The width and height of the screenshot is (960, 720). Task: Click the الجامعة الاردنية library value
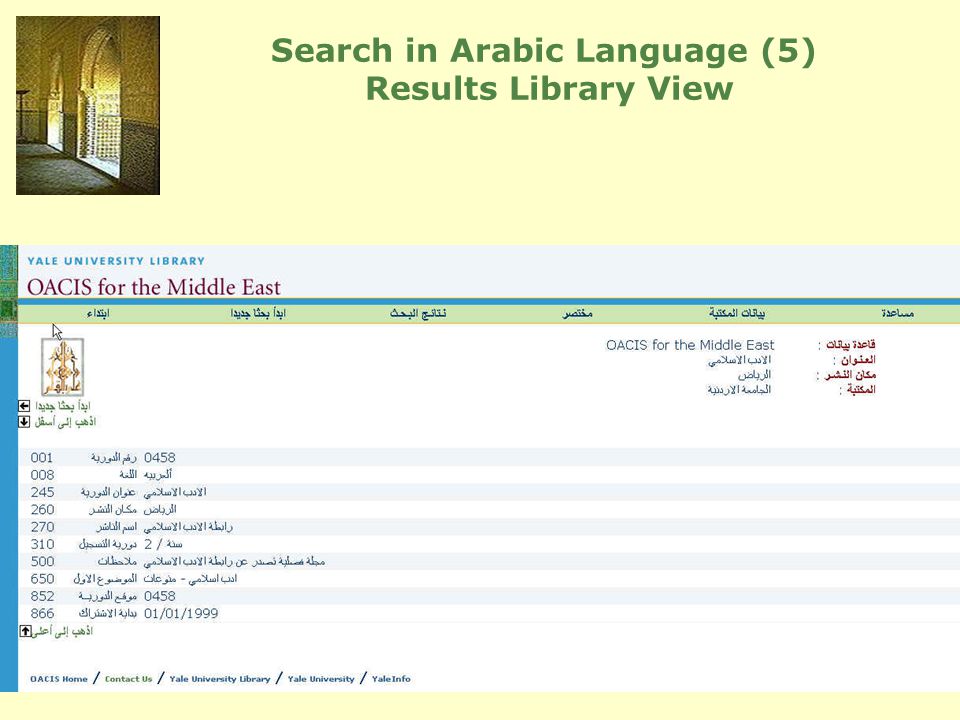739,389
